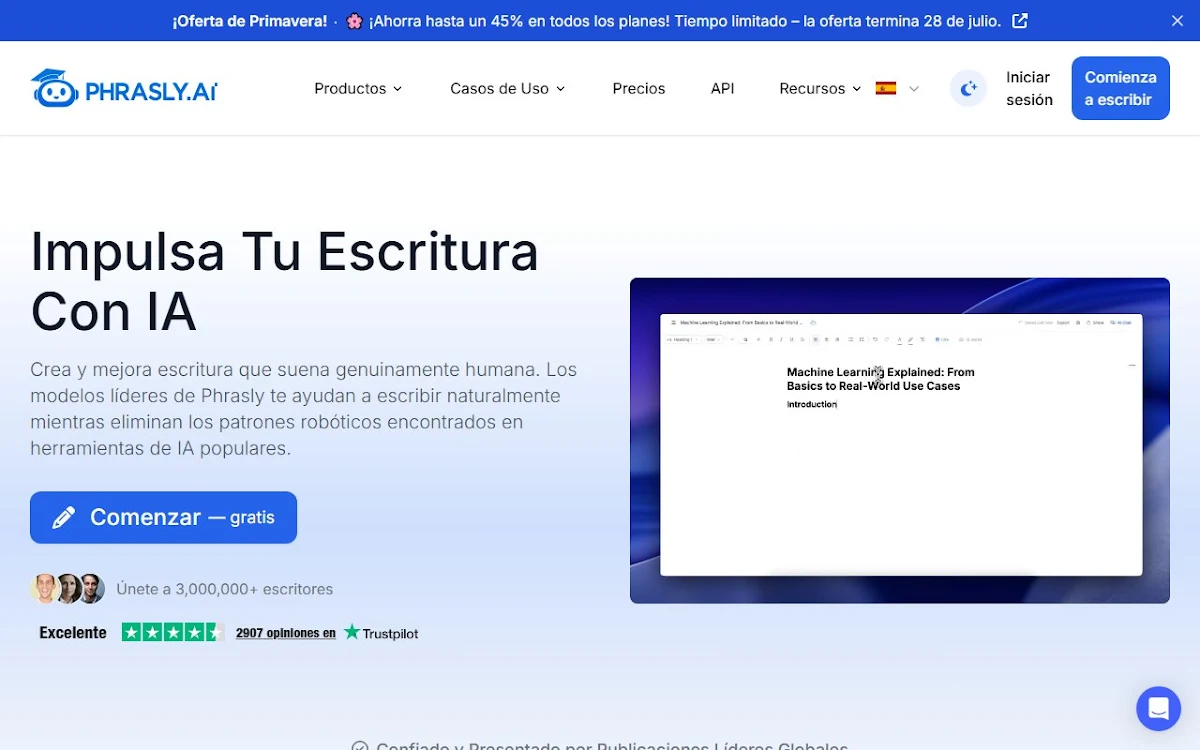Expand the Productos menu
The height and width of the screenshot is (750, 1200).
[358, 88]
